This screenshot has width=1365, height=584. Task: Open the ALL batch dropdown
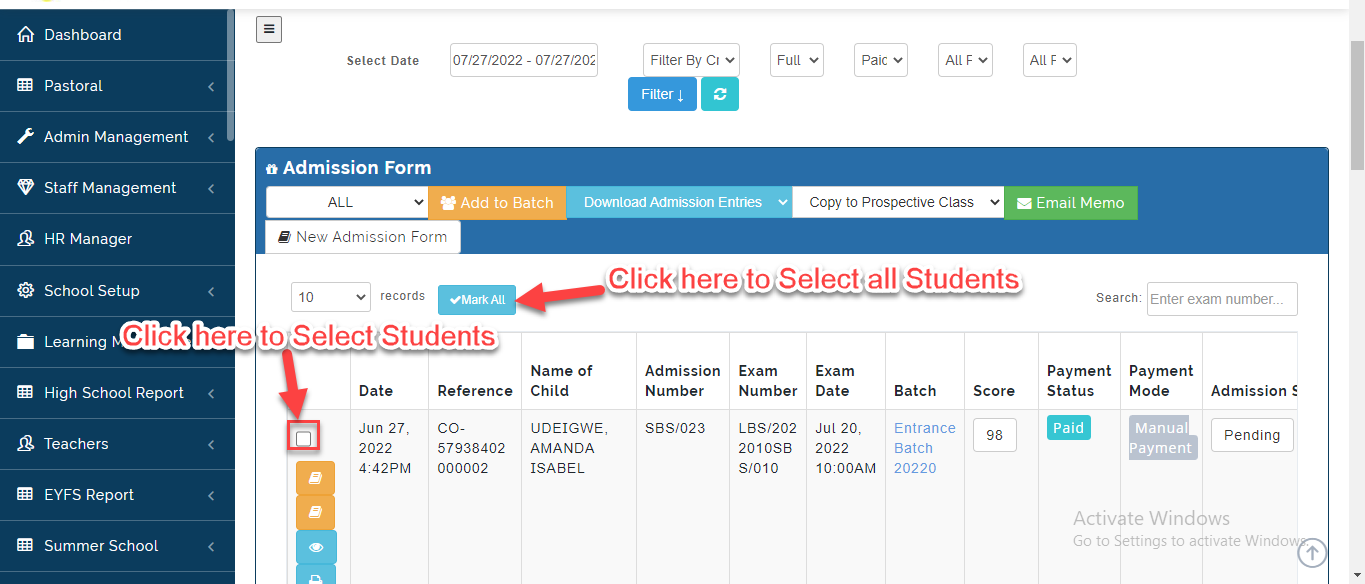347,202
